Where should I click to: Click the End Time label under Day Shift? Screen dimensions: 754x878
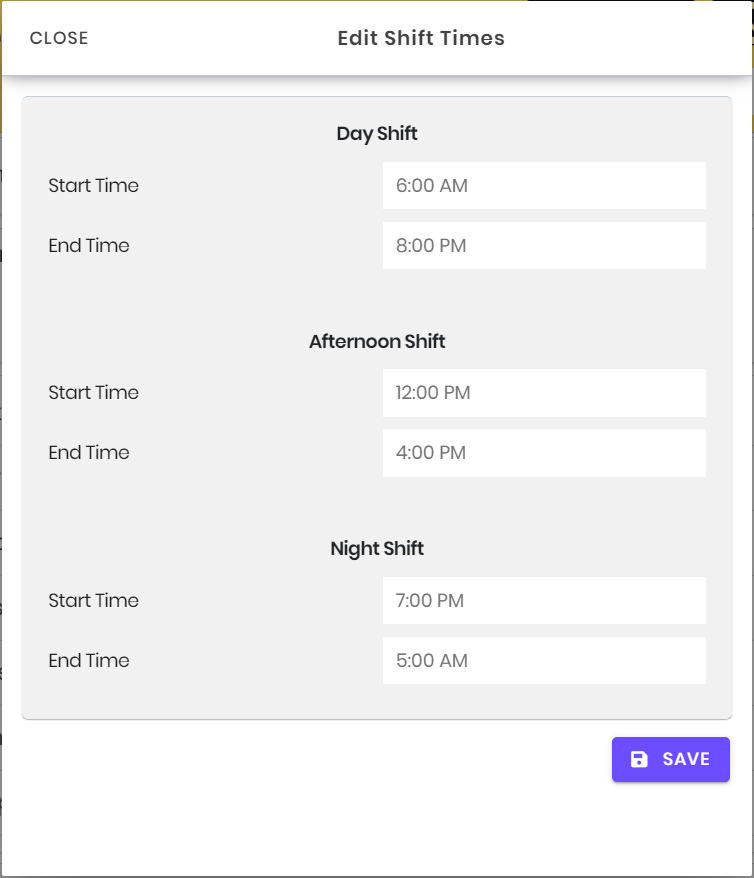pos(89,245)
